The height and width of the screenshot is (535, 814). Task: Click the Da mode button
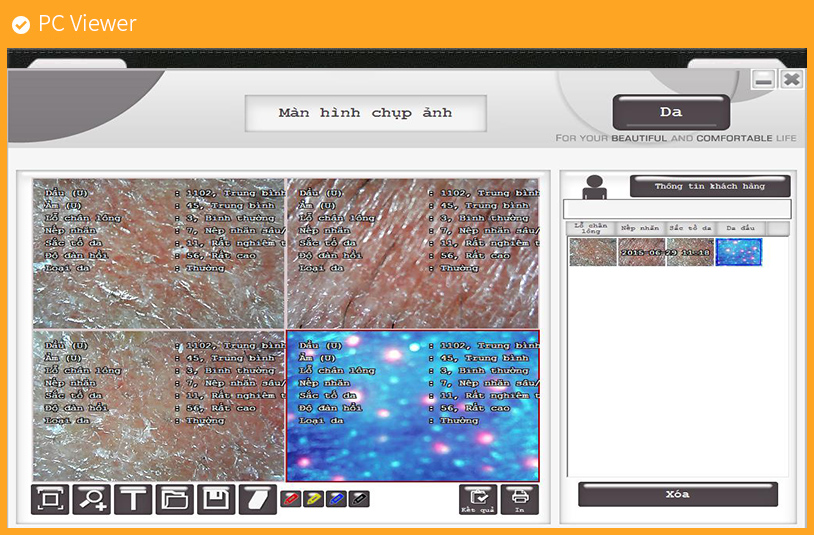click(x=671, y=112)
